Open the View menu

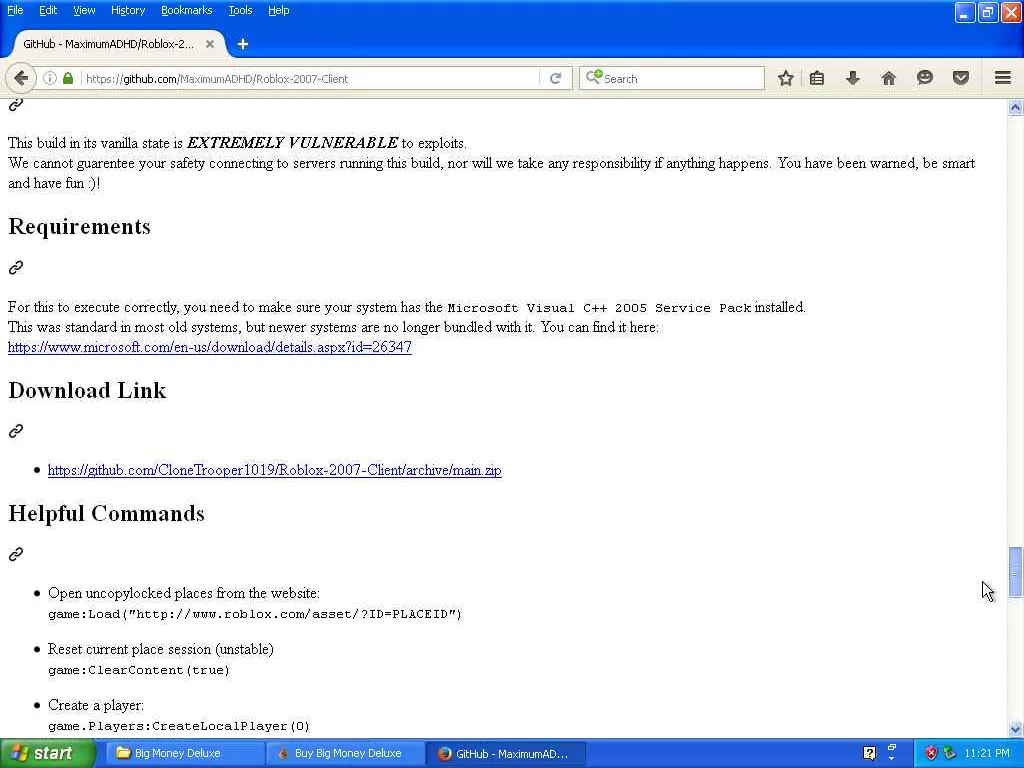tap(84, 10)
